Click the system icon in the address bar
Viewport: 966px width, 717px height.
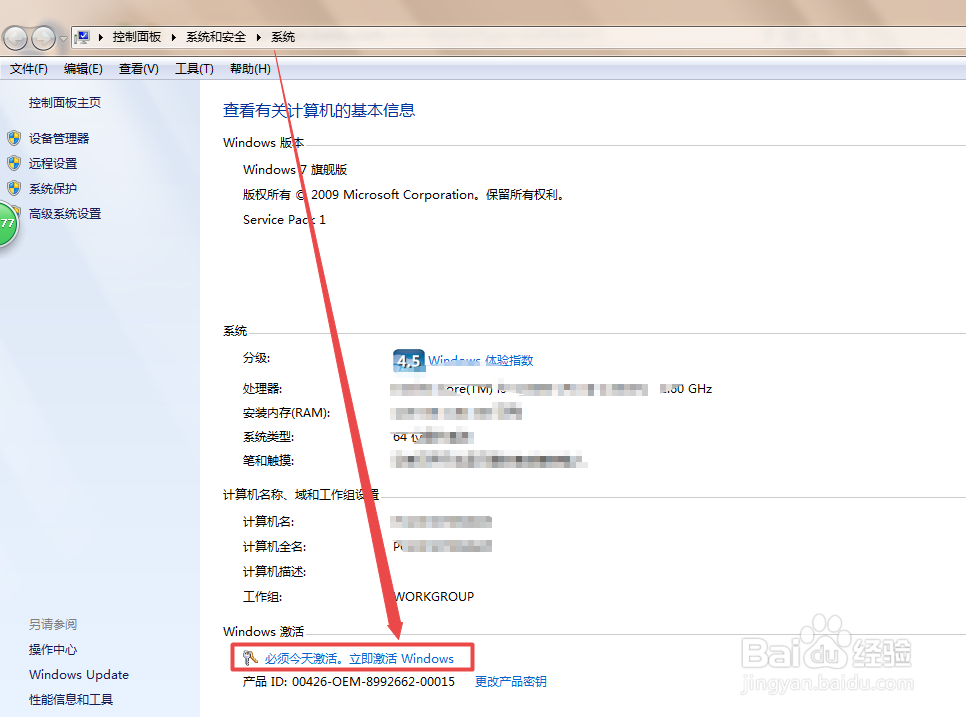tap(84, 36)
